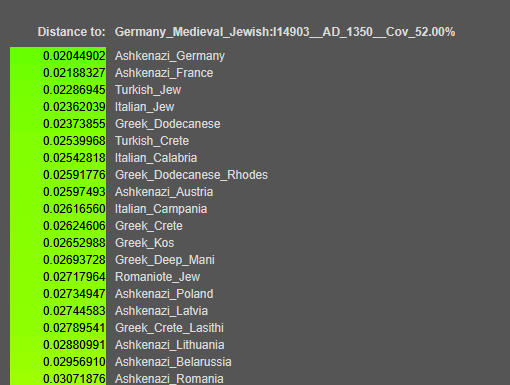Click the distance cell 0.02956910
The height and width of the screenshot is (385, 510).
point(74,362)
